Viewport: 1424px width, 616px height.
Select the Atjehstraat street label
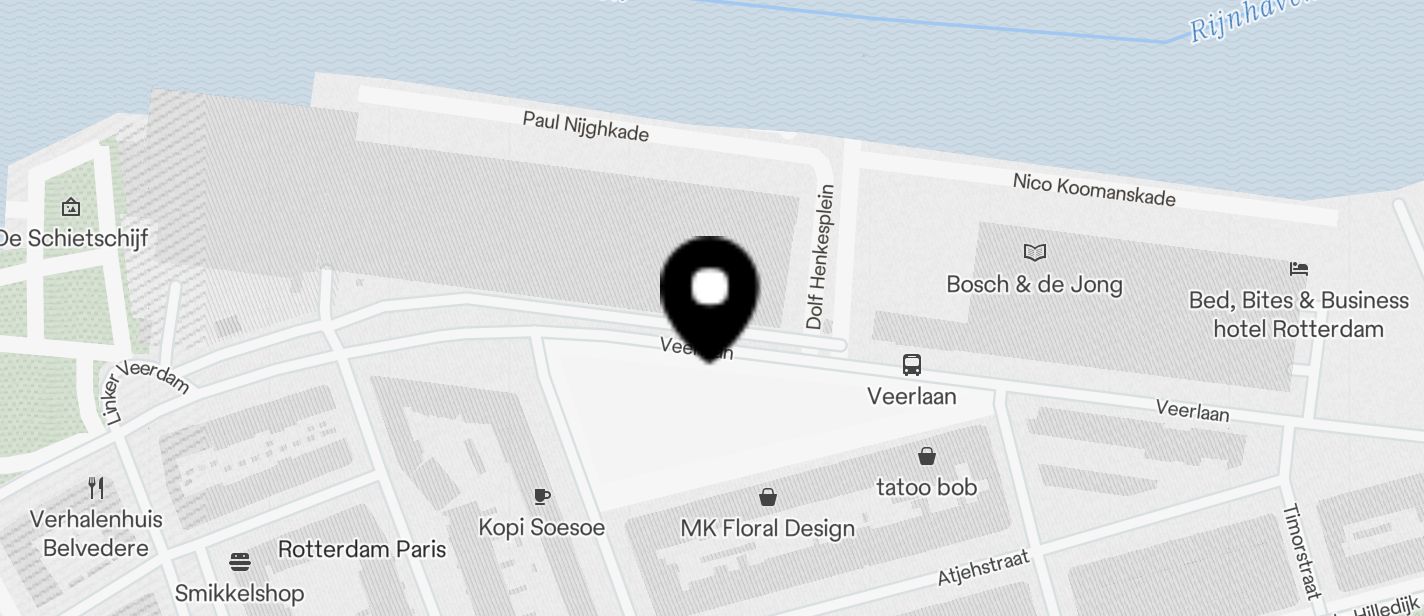coord(983,568)
